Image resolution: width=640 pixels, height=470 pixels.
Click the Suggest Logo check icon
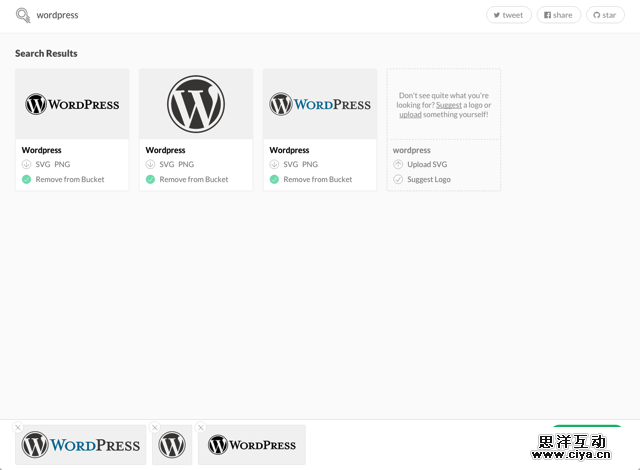398,179
